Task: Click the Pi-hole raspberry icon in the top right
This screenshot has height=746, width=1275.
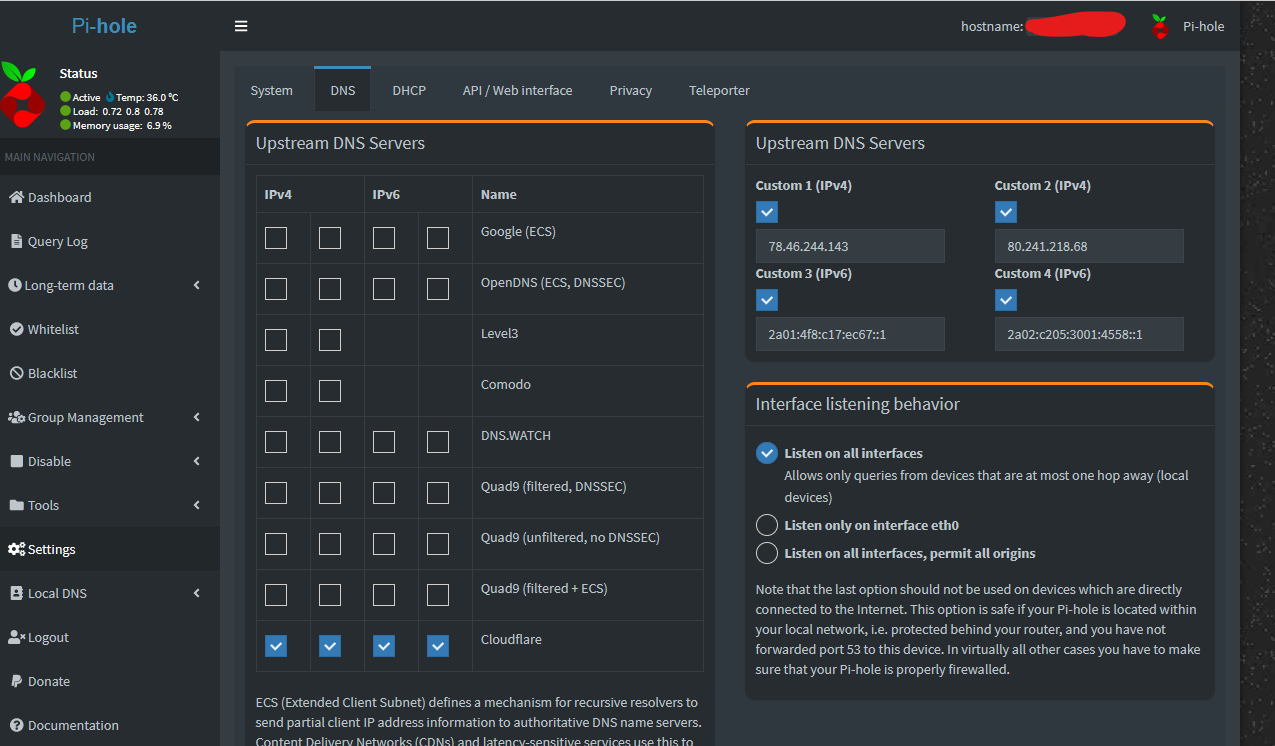Action: coord(1160,27)
